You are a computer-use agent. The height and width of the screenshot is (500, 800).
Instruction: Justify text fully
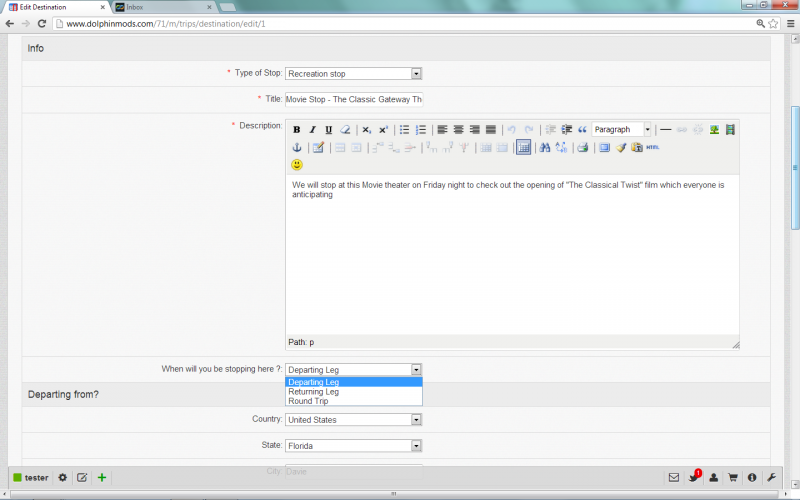coord(491,130)
